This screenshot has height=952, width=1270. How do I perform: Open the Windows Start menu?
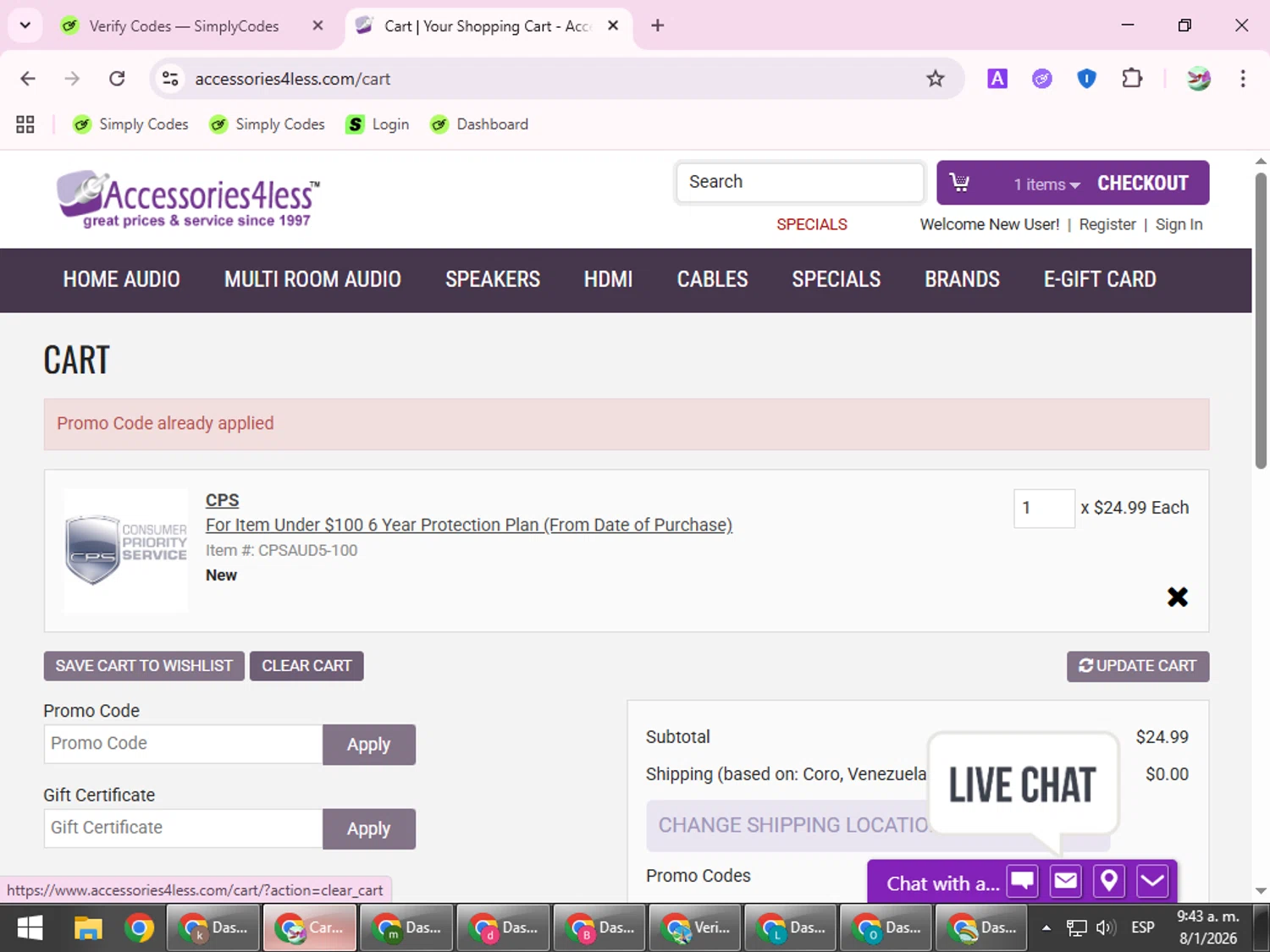tap(30, 928)
